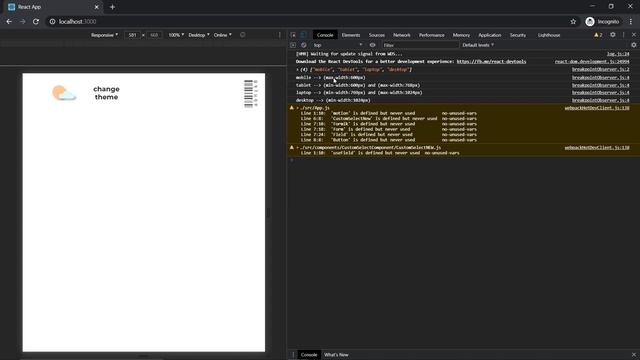The width and height of the screenshot is (640, 360).
Task: Select the drawer Console tab
Action: [x=309, y=355]
